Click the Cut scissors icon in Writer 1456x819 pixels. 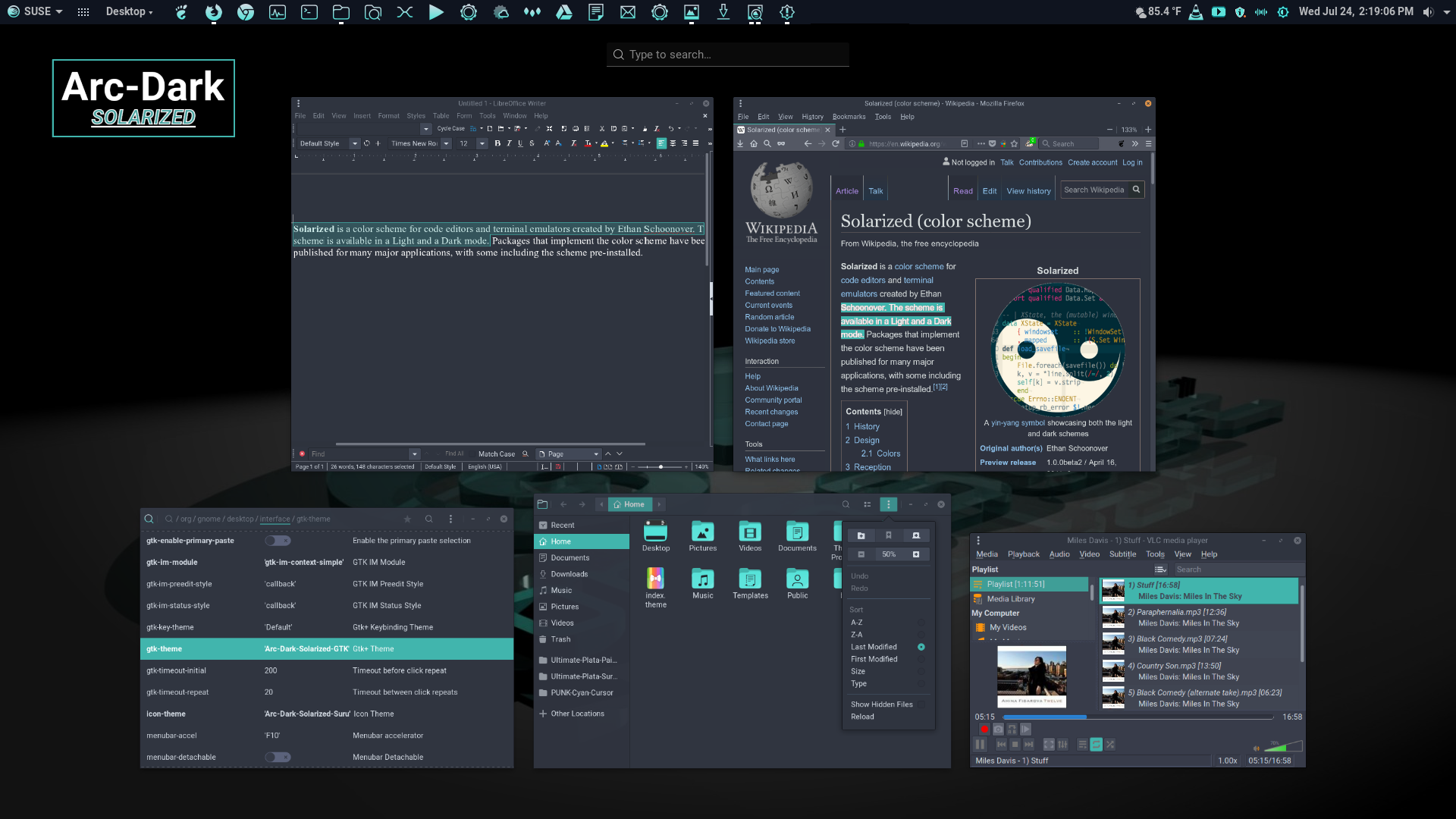[602, 129]
